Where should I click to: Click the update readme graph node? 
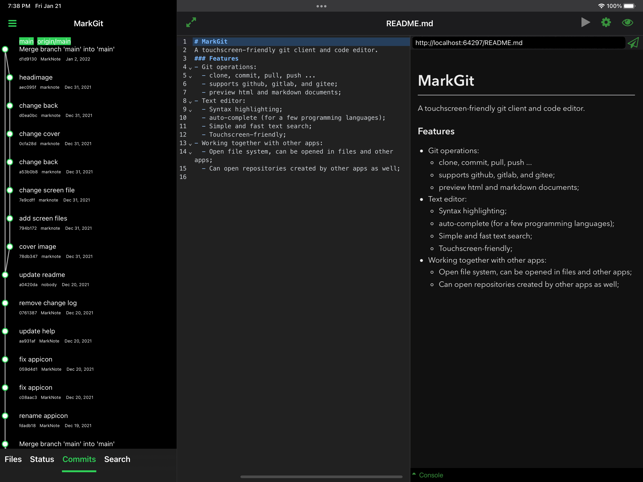(5, 275)
